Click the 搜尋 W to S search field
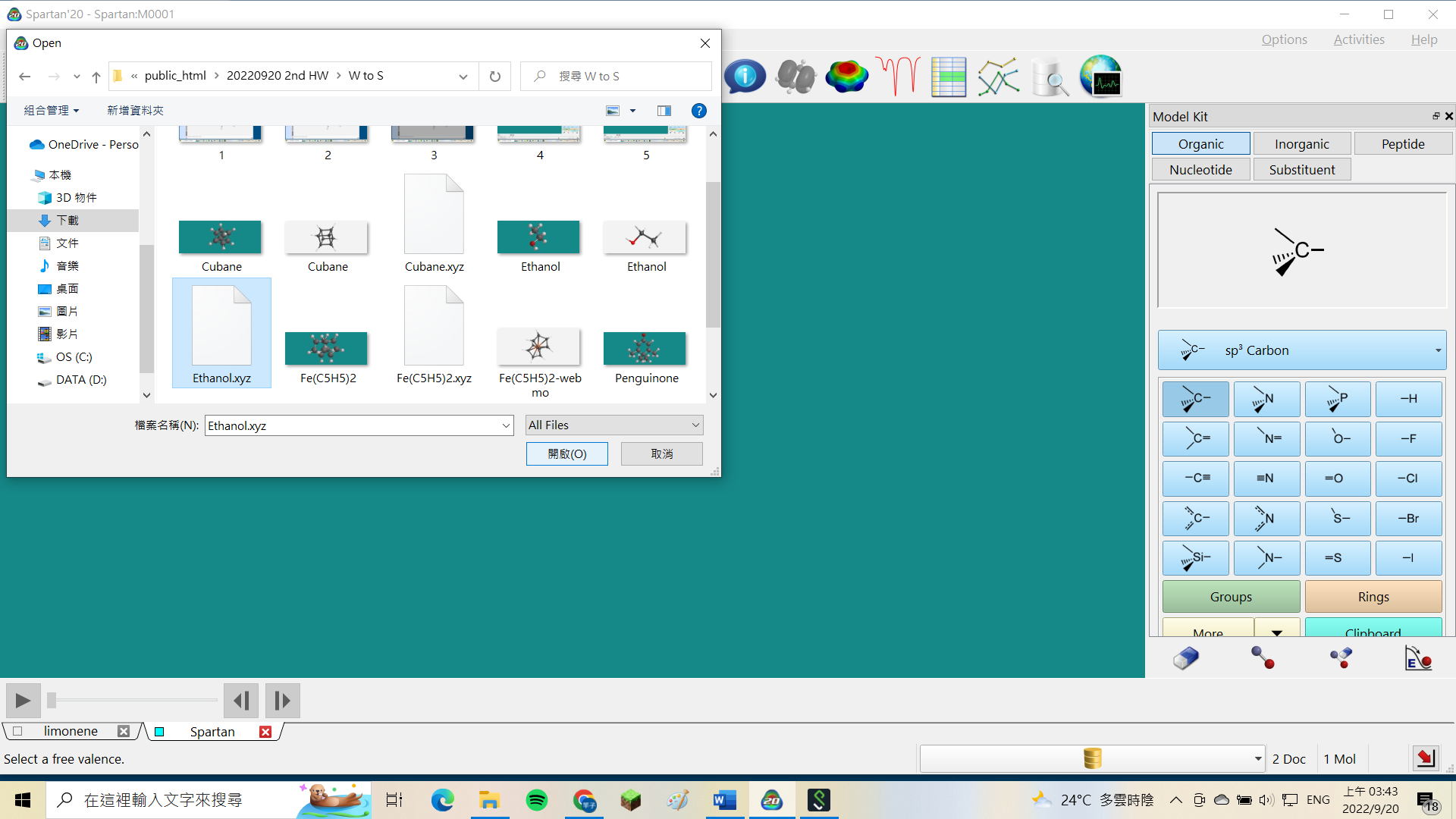Screen dimensions: 1456x819 click(x=616, y=77)
